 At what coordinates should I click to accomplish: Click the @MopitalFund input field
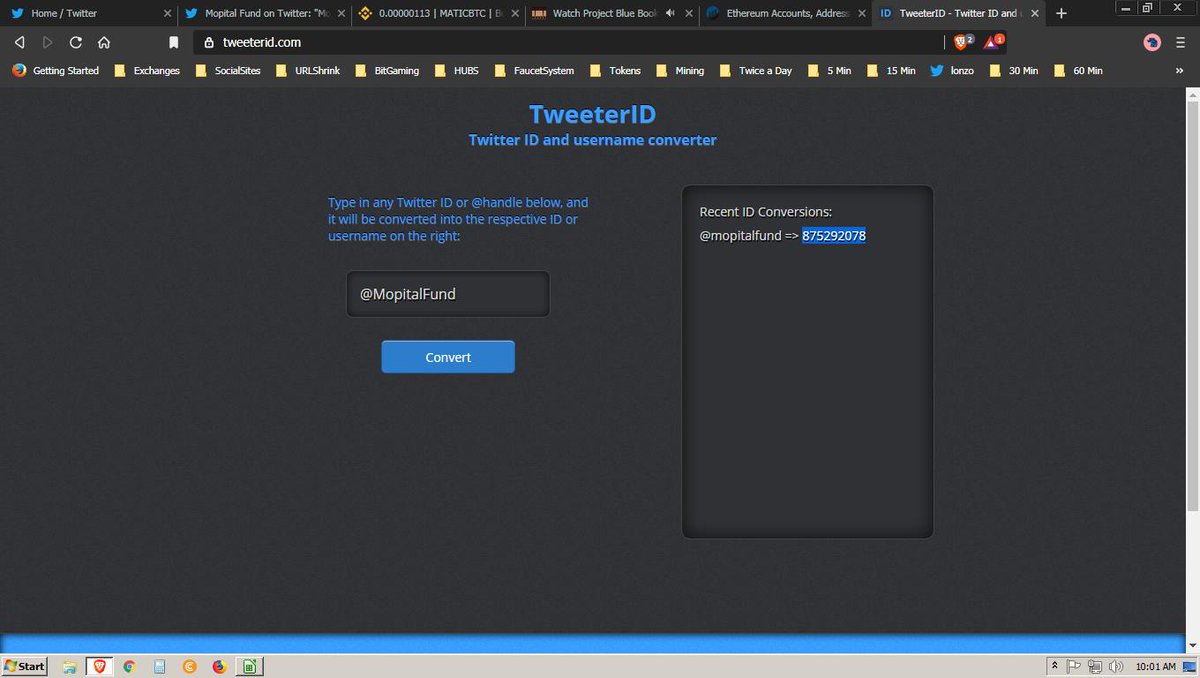(x=448, y=294)
